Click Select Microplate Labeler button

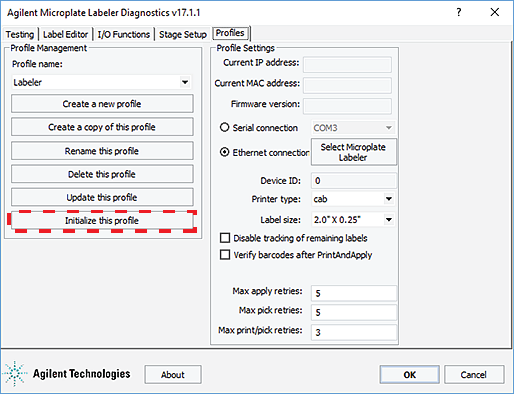click(x=354, y=152)
